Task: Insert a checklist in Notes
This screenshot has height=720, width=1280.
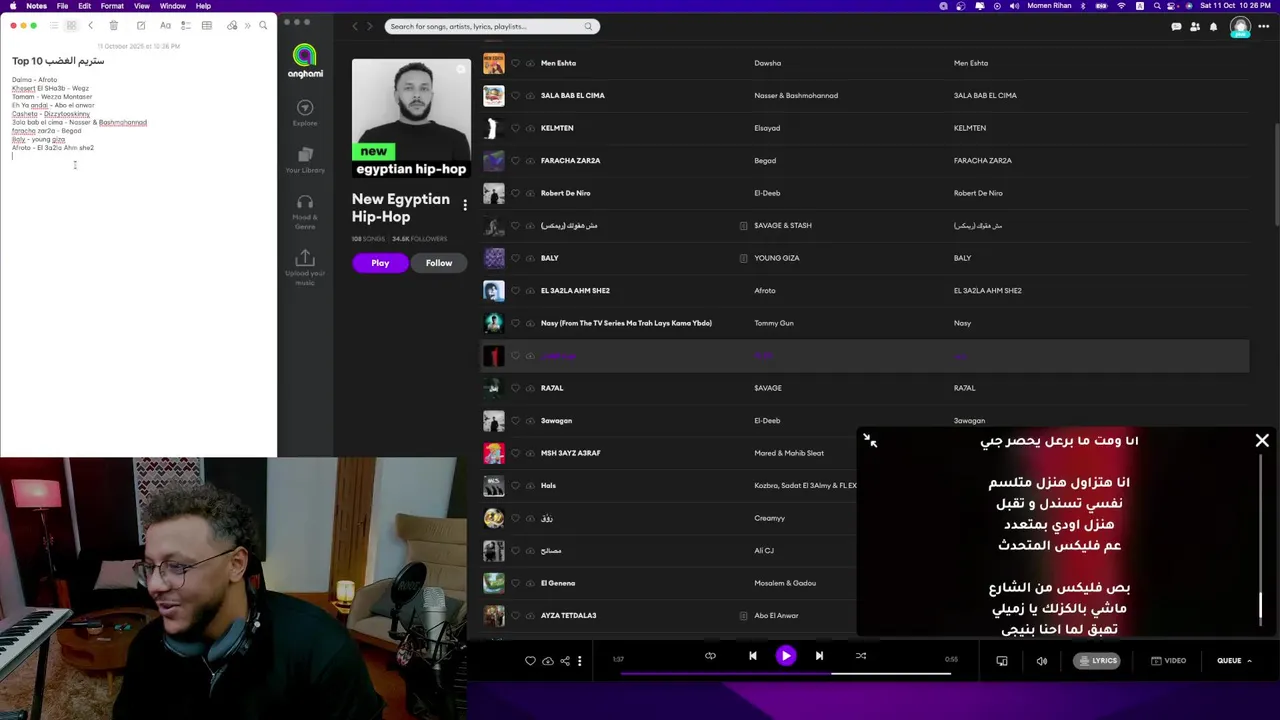Action: (x=185, y=25)
